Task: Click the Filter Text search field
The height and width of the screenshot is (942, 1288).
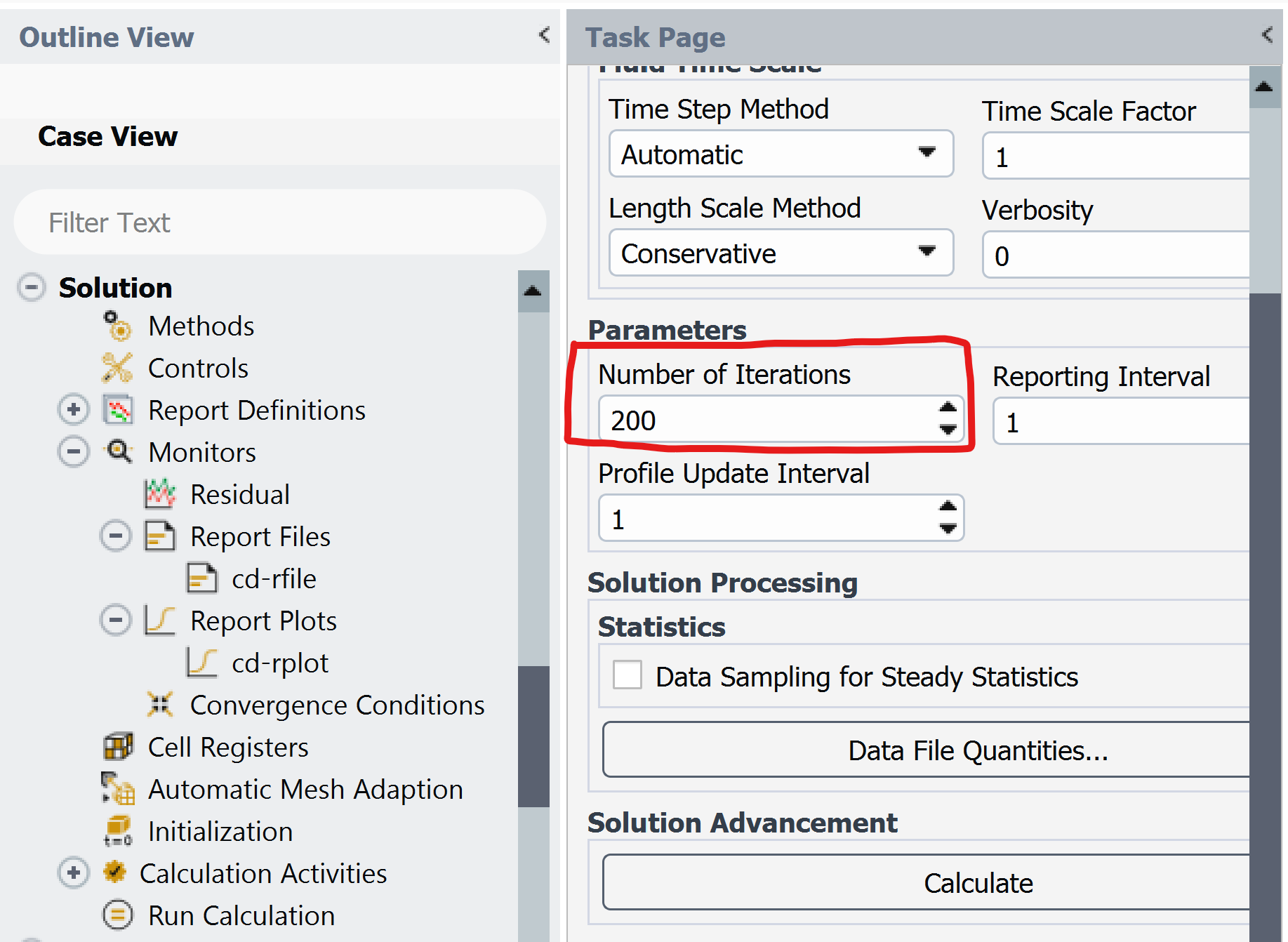Action: tap(279, 223)
